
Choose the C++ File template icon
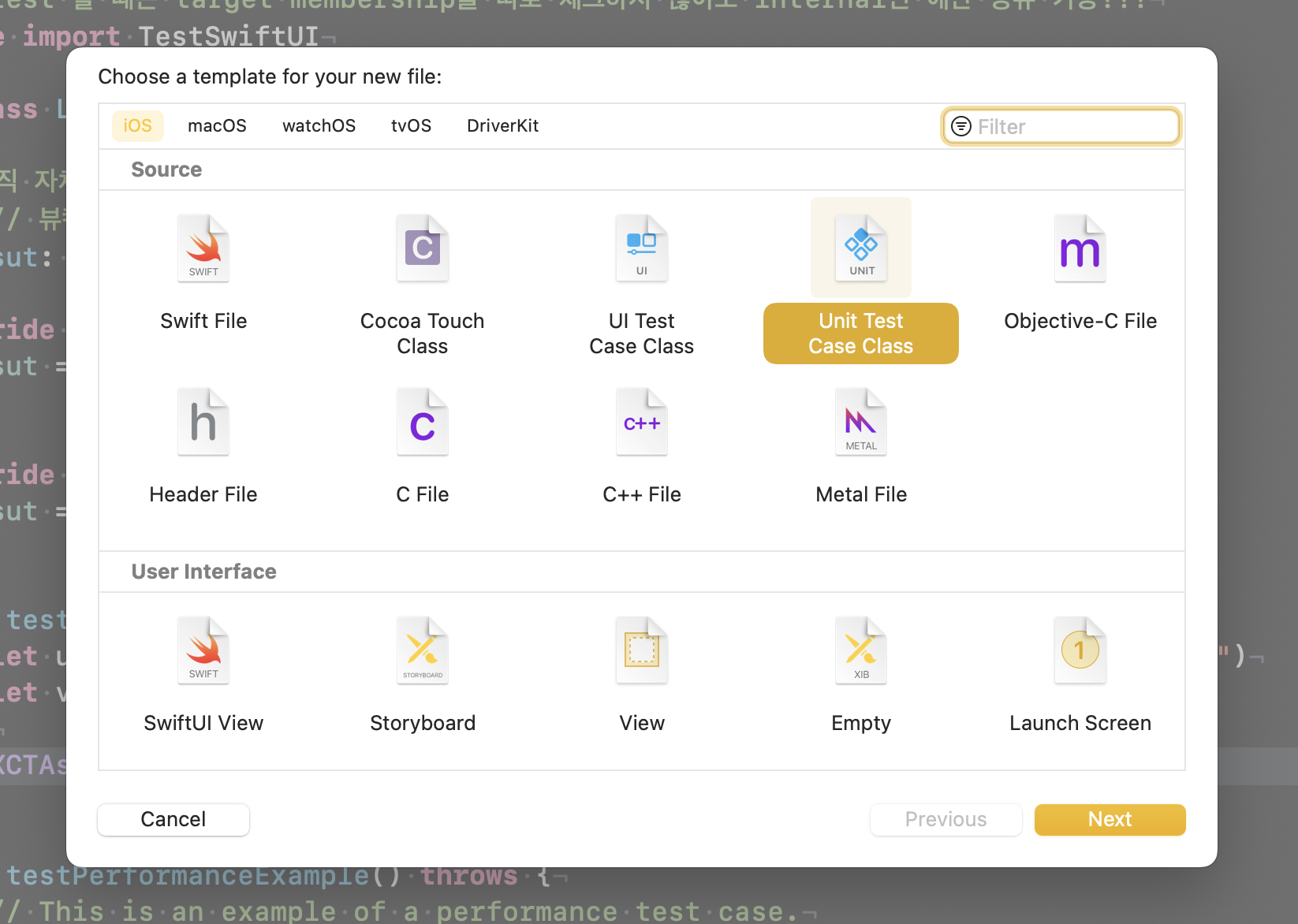point(642,422)
